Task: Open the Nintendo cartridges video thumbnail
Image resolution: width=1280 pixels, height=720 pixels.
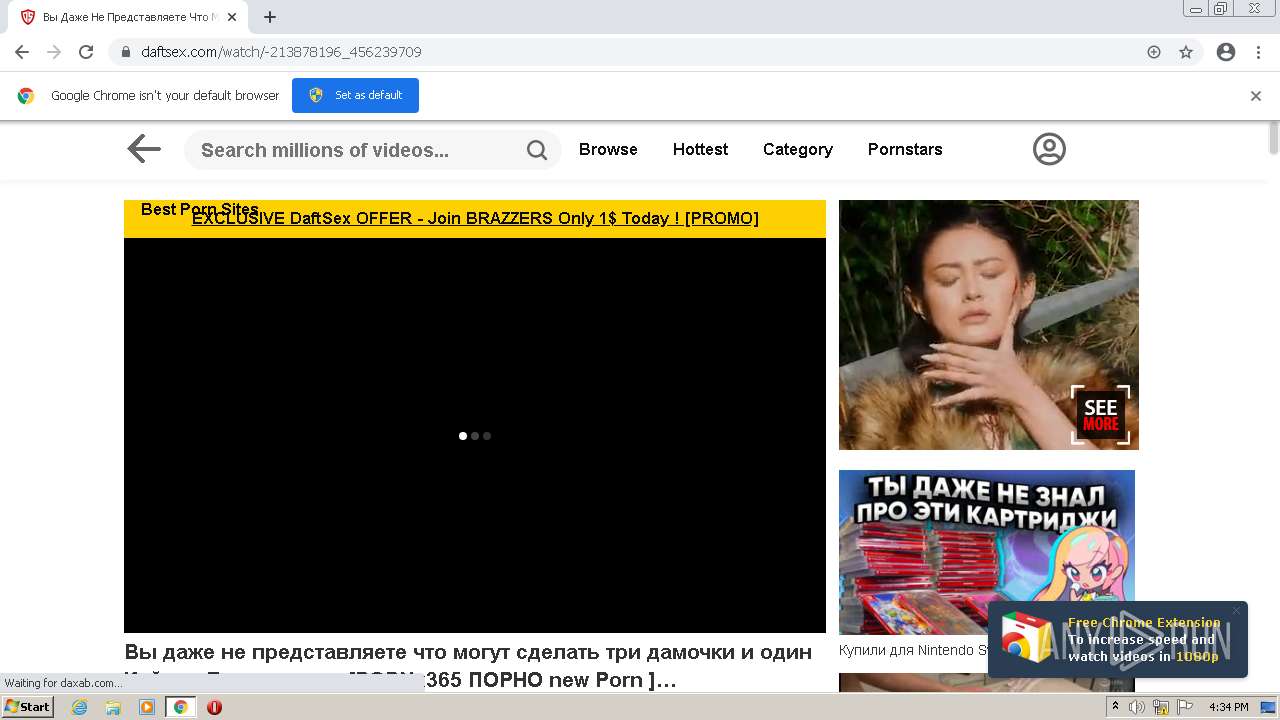Action: (x=987, y=552)
